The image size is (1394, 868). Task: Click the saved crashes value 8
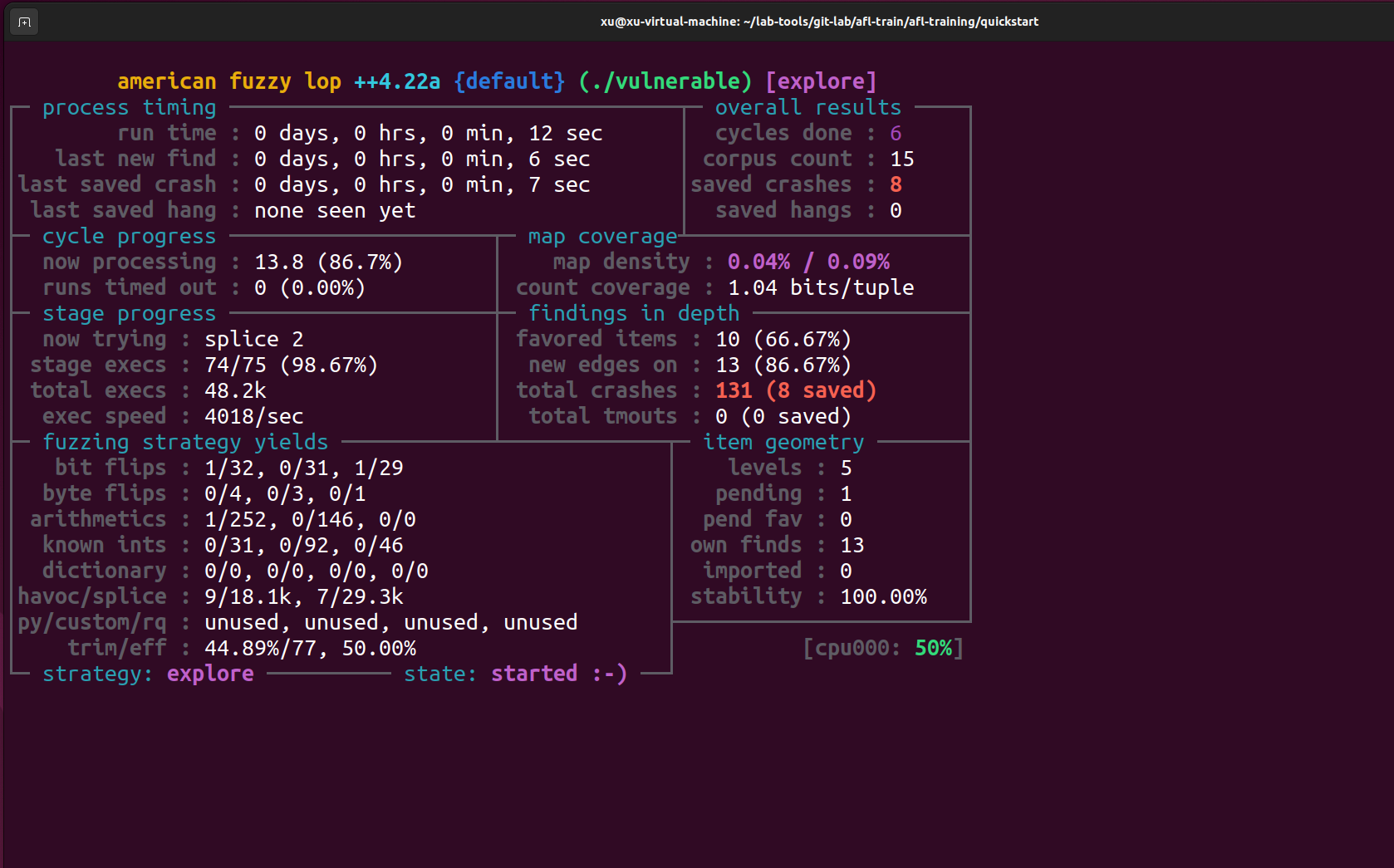[x=896, y=184]
